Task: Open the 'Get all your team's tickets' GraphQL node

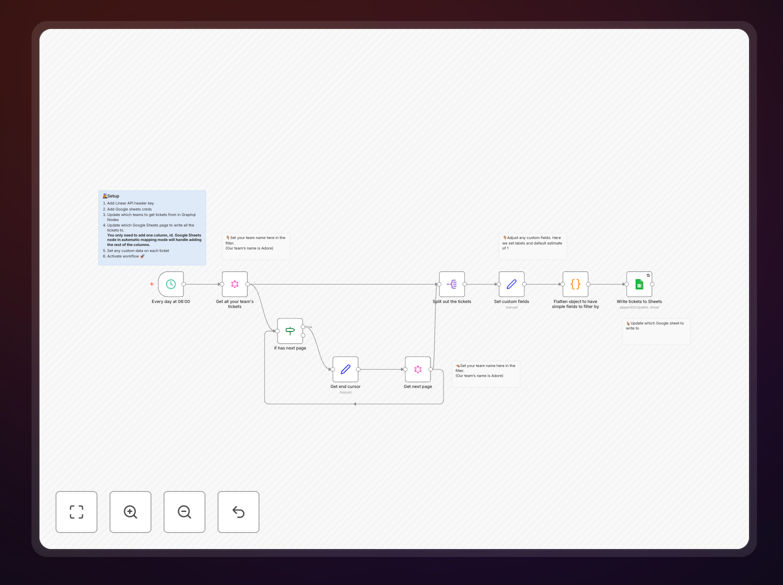Action: (x=235, y=284)
